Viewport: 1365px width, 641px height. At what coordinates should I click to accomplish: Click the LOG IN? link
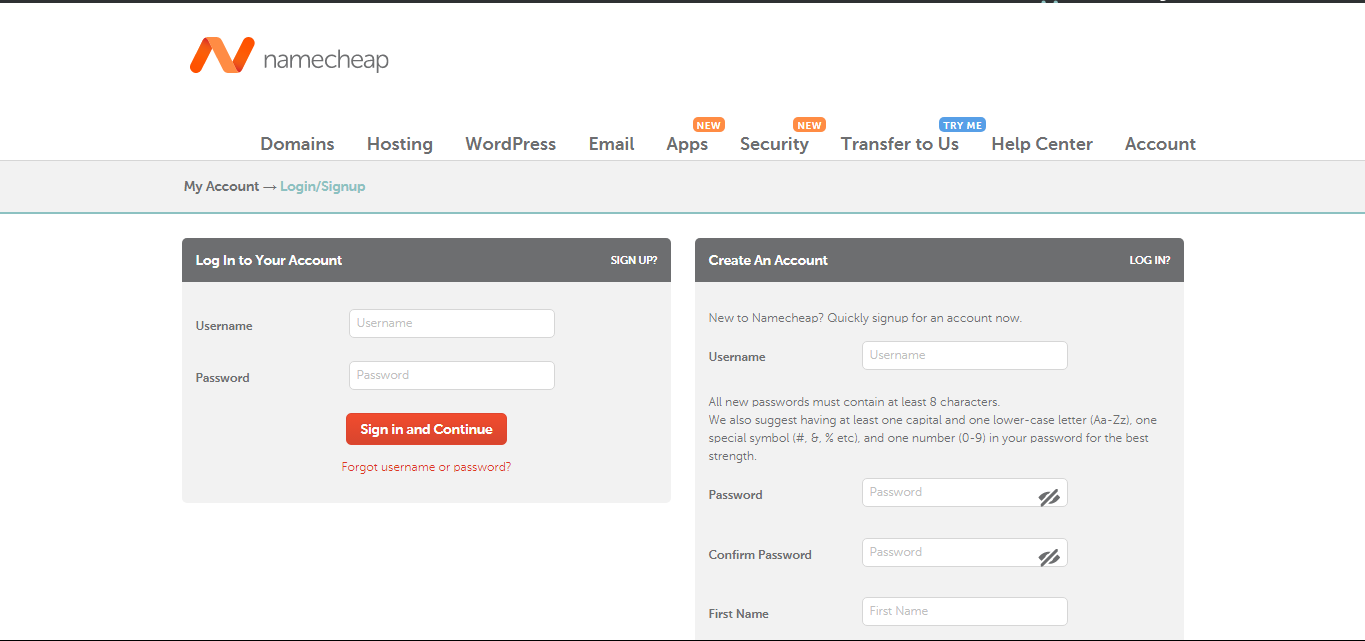click(x=1150, y=260)
